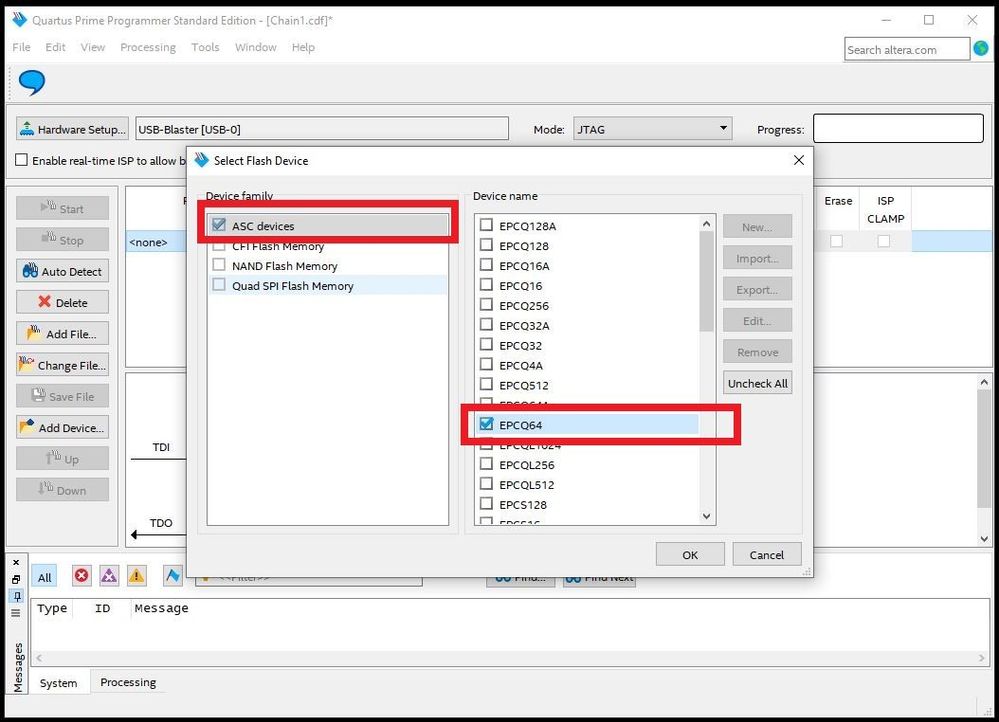Check the Quad SPI Flash Memory family
999x722 pixels.
[x=219, y=285]
